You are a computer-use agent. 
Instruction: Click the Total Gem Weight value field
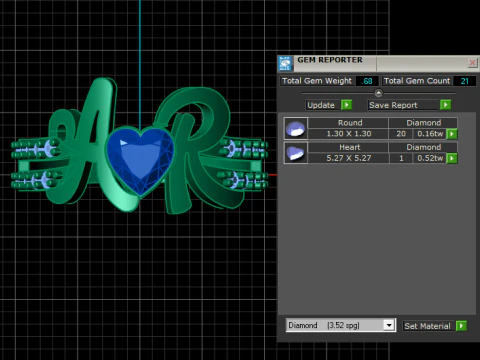(367, 81)
